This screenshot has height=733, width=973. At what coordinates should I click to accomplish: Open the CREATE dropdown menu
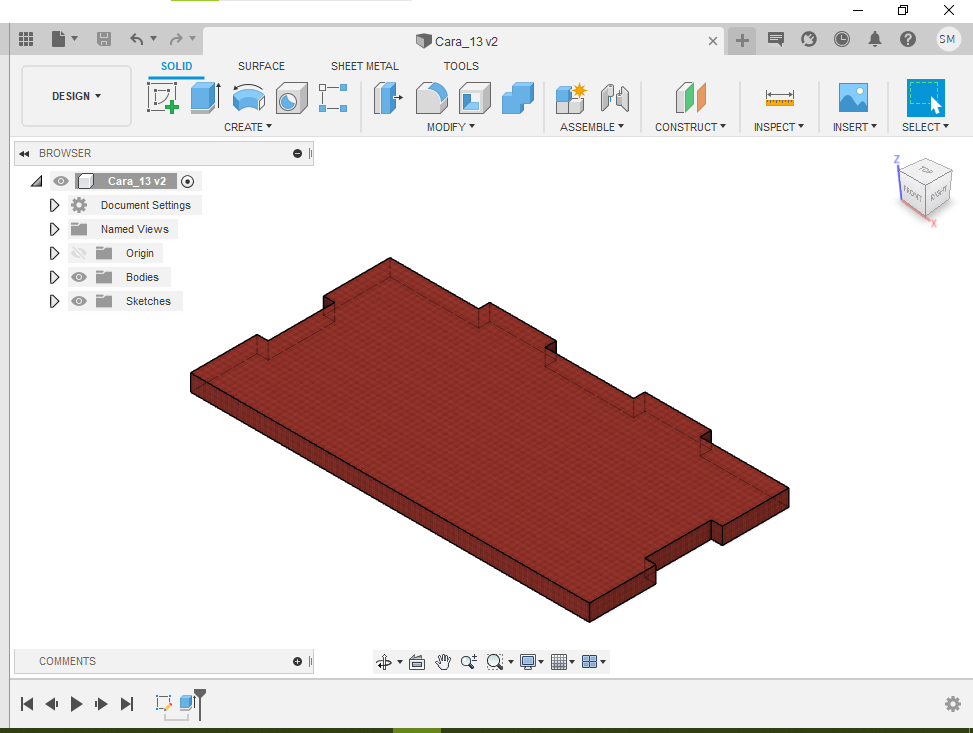pos(248,127)
